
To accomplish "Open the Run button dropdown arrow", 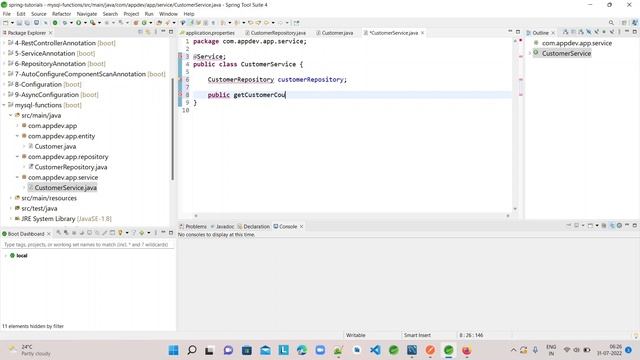I will 85,23.
